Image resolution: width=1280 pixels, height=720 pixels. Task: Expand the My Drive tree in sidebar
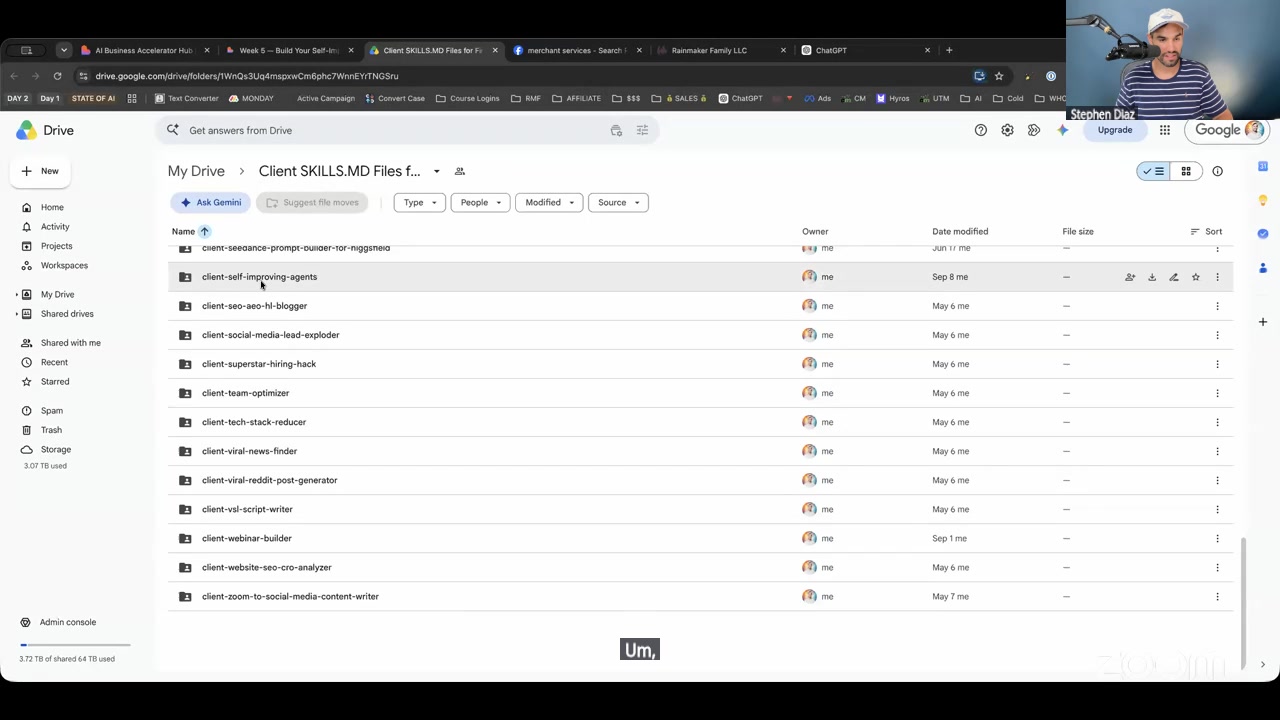click(x=16, y=294)
